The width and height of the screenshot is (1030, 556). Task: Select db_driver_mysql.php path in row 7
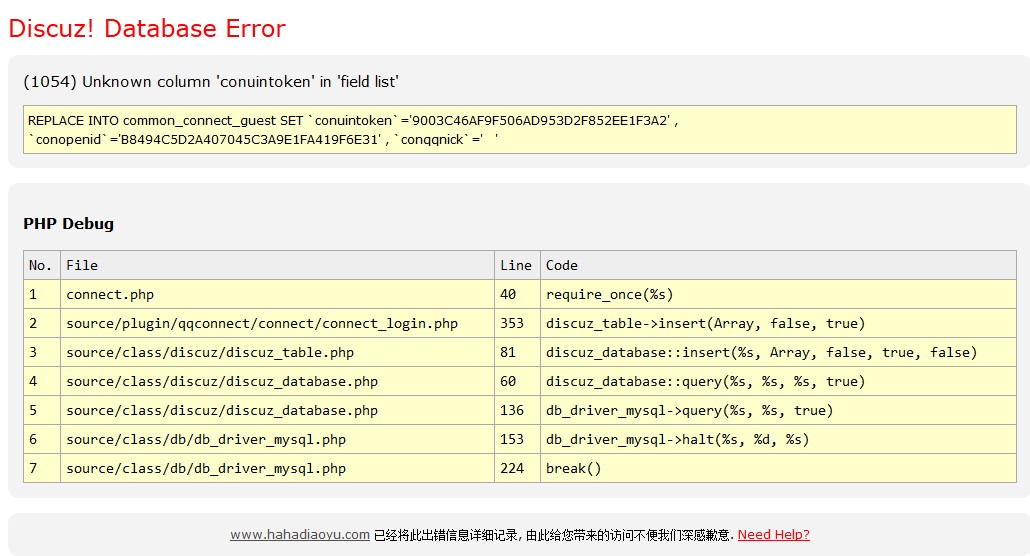point(277,468)
